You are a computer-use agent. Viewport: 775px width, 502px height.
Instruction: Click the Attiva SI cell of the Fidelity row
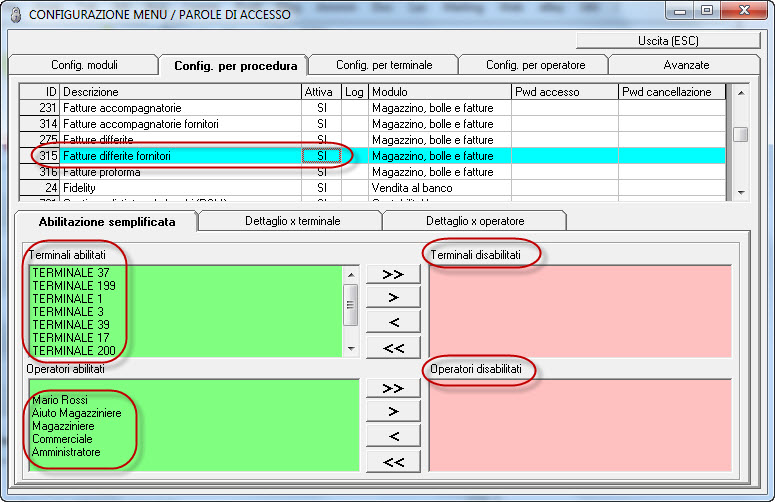click(321, 188)
